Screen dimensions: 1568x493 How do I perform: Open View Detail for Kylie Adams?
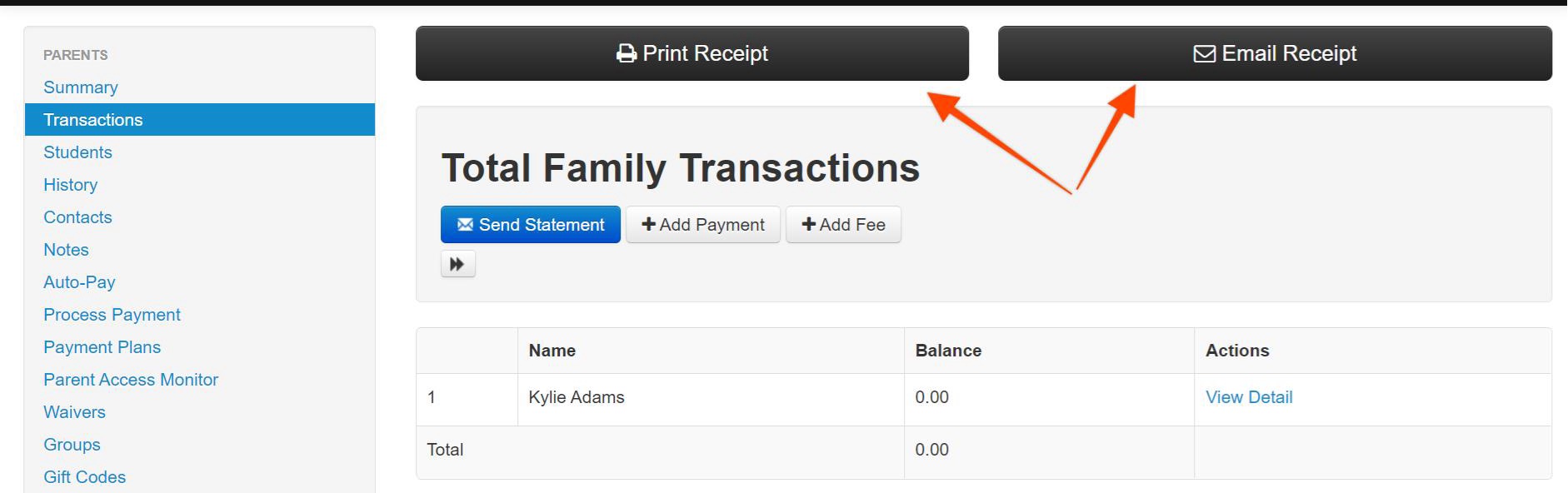coord(1249,397)
